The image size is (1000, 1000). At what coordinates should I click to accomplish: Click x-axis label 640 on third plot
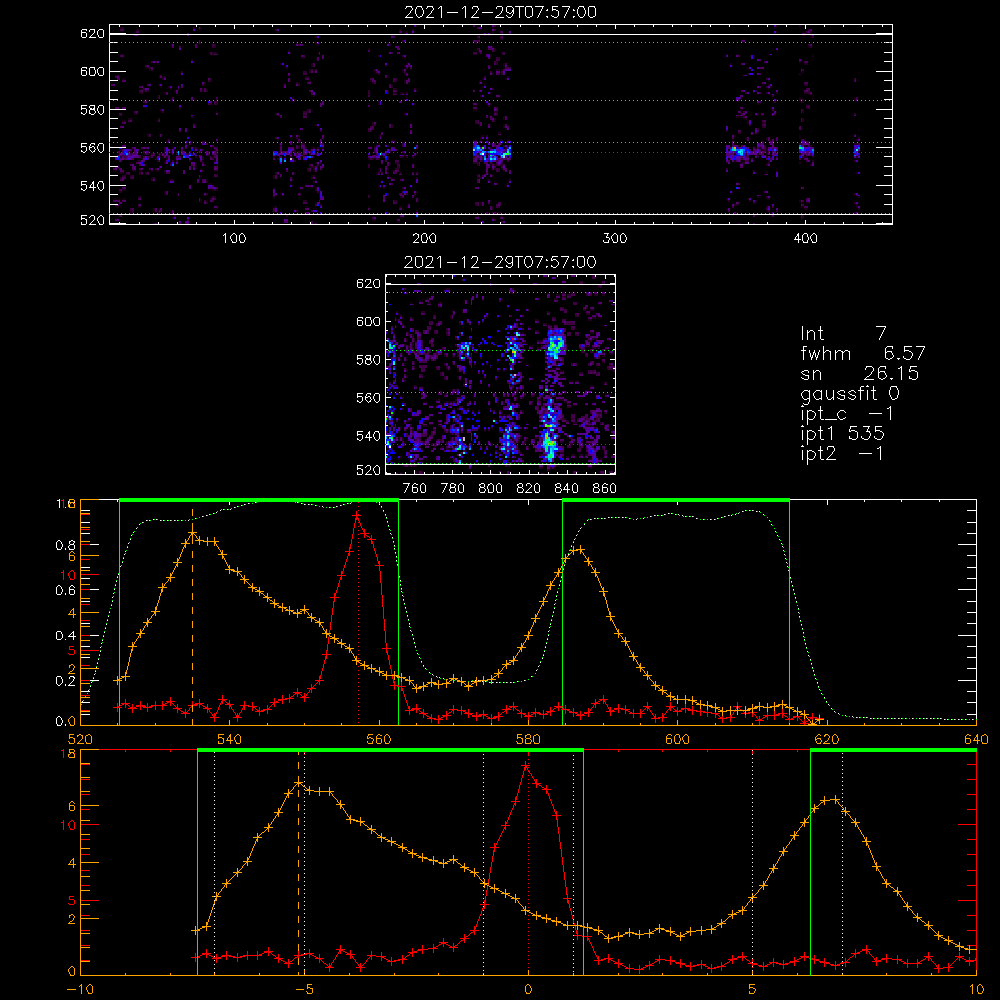tap(976, 740)
